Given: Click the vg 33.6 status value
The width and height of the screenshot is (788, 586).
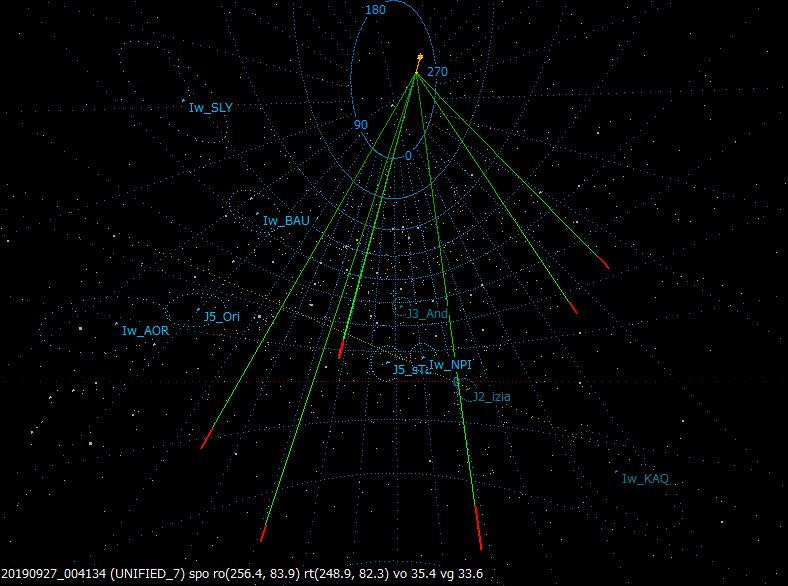Looking at the screenshot, I should [461, 574].
